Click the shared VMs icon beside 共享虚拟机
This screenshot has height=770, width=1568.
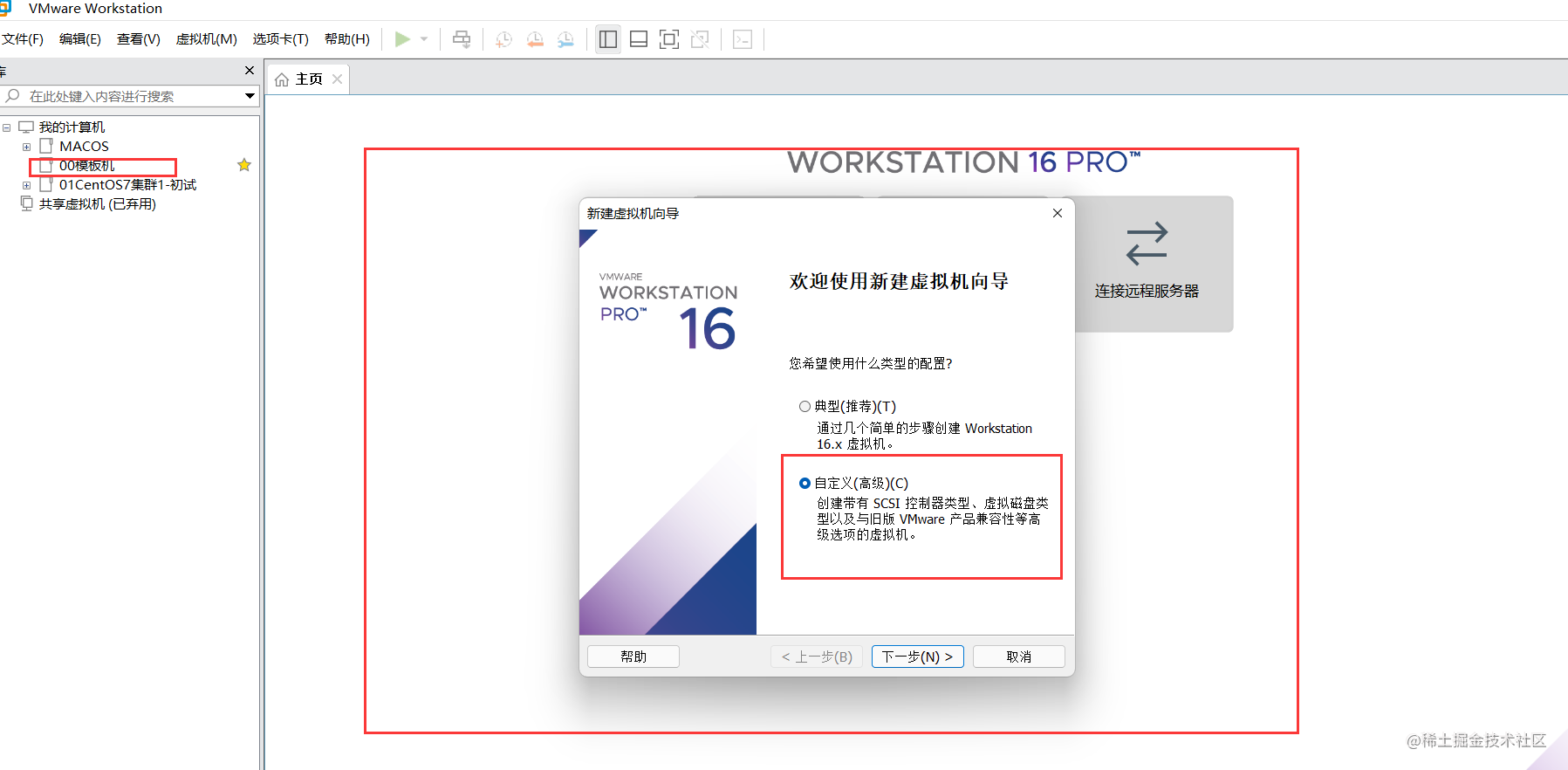(26, 203)
